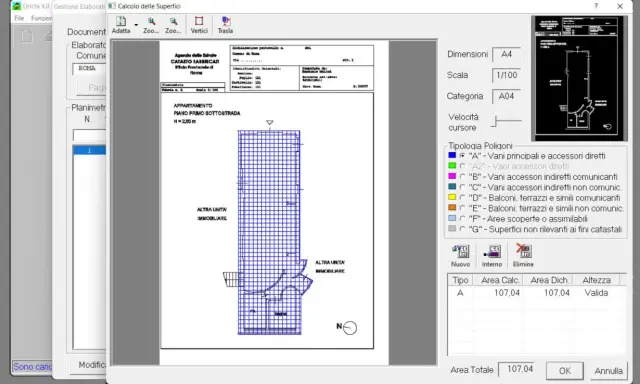Image resolution: width=640 pixels, height=384 pixels.
Task: Click the yellow swatch for type D
Action: [x=452, y=197]
